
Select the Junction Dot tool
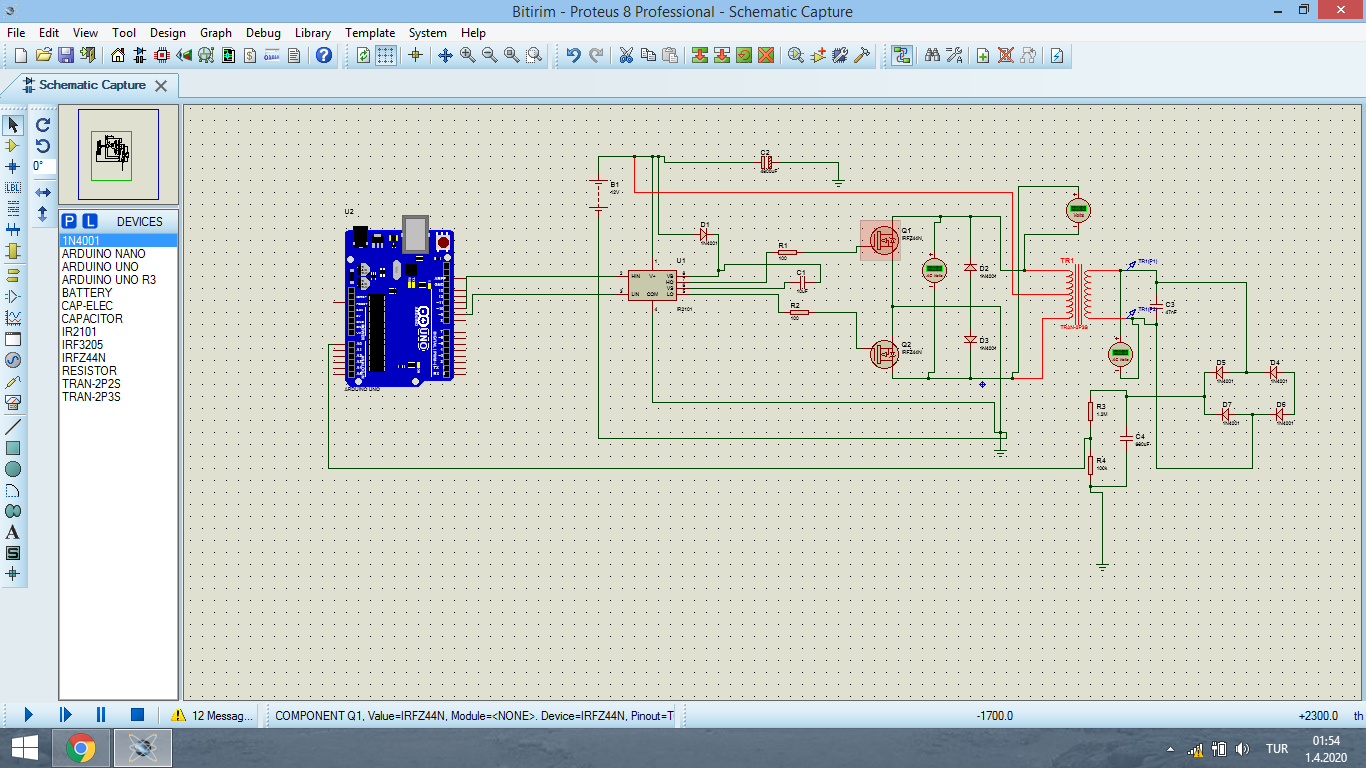(13, 166)
